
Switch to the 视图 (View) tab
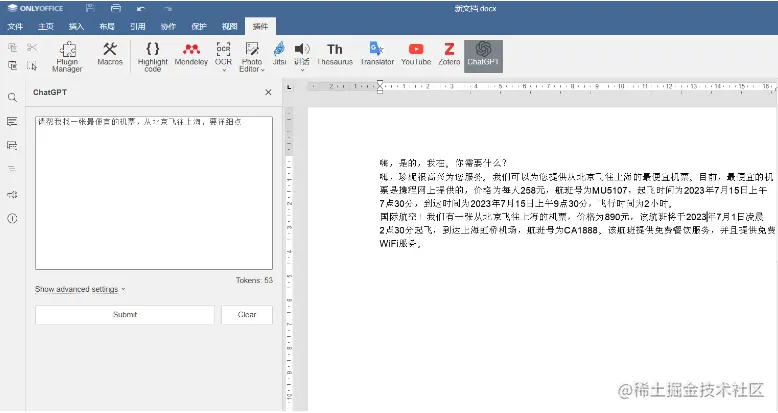(x=230, y=26)
